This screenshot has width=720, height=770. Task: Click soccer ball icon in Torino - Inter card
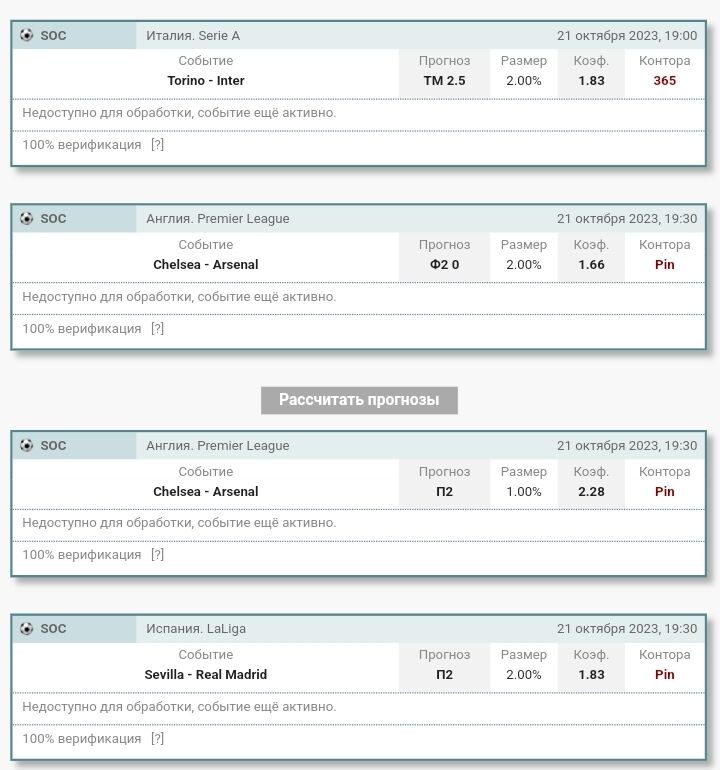pos(26,35)
